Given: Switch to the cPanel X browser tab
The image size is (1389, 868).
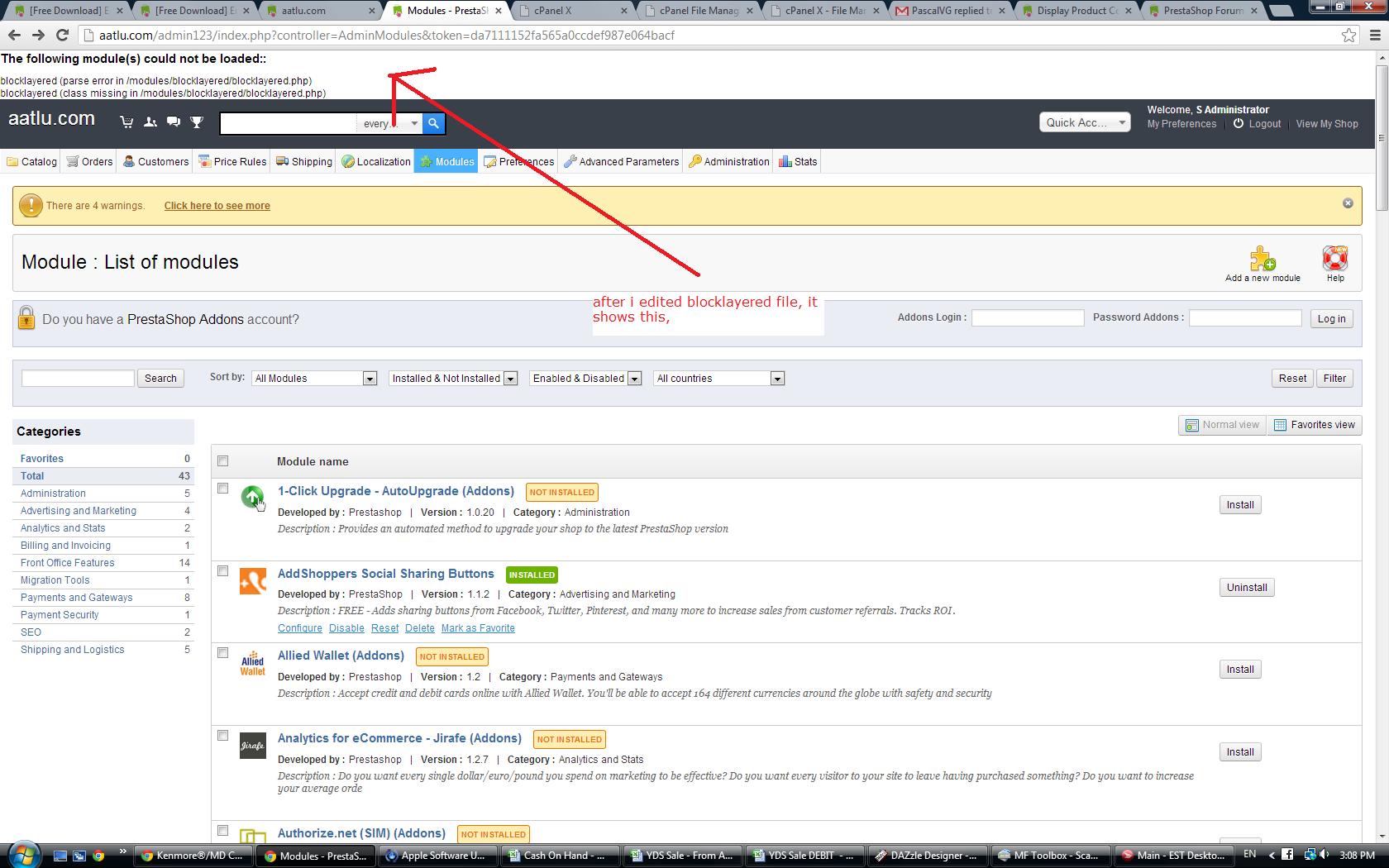Looking at the screenshot, I should tap(570, 11).
